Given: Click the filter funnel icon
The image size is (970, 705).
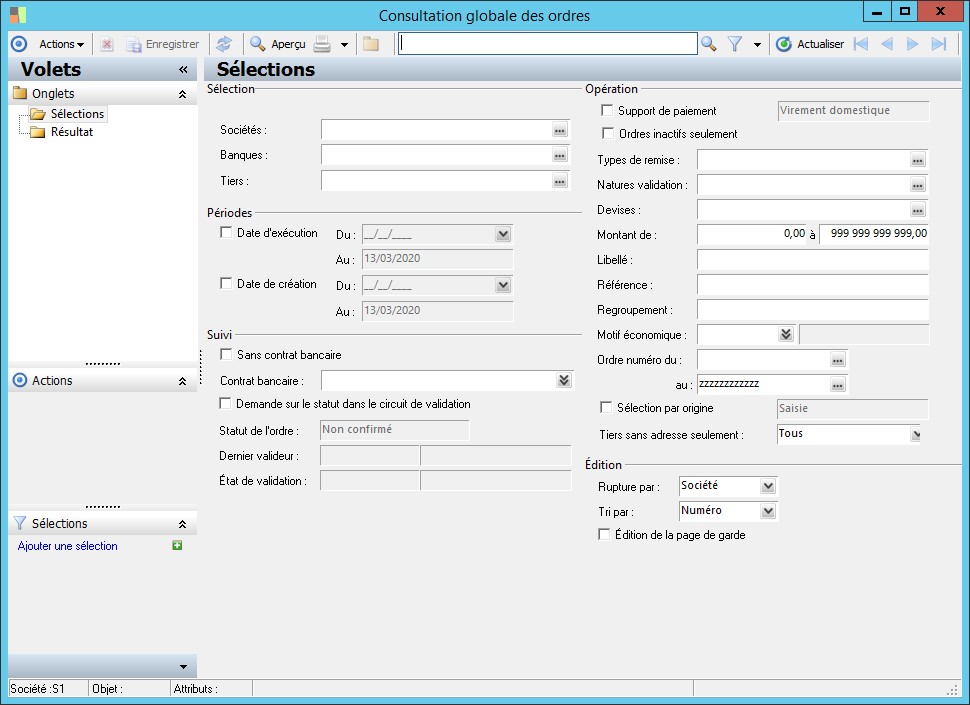Looking at the screenshot, I should pos(735,44).
